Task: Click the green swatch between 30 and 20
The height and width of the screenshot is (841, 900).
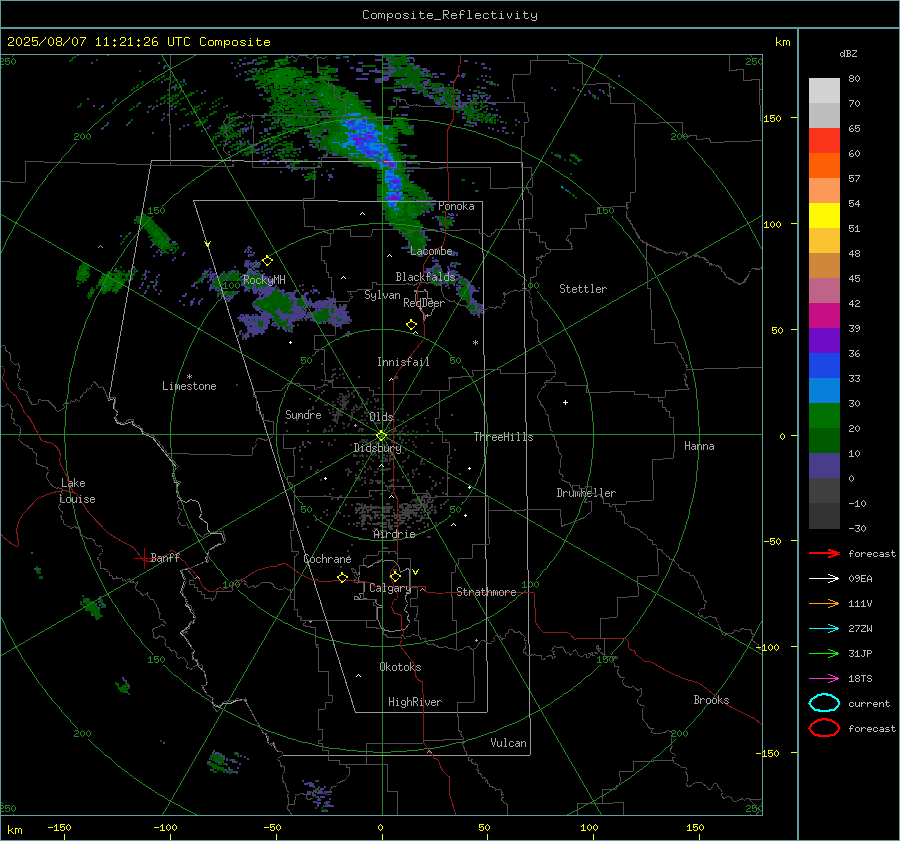Action: click(824, 416)
